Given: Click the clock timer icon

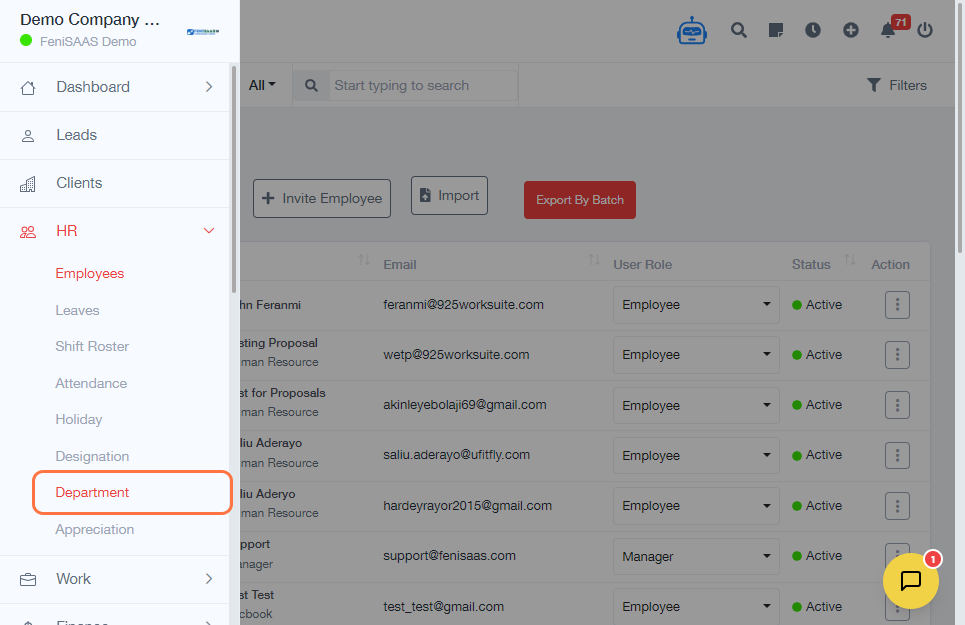Looking at the screenshot, I should 813,30.
